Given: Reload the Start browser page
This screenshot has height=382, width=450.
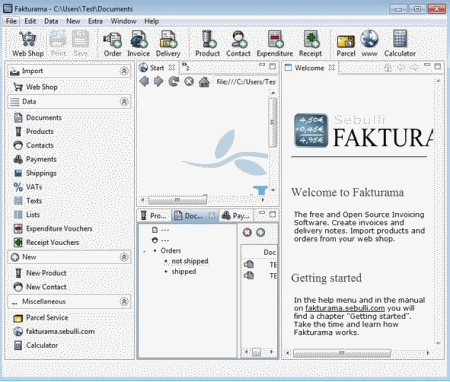Looking at the screenshot, I should click(x=174, y=81).
